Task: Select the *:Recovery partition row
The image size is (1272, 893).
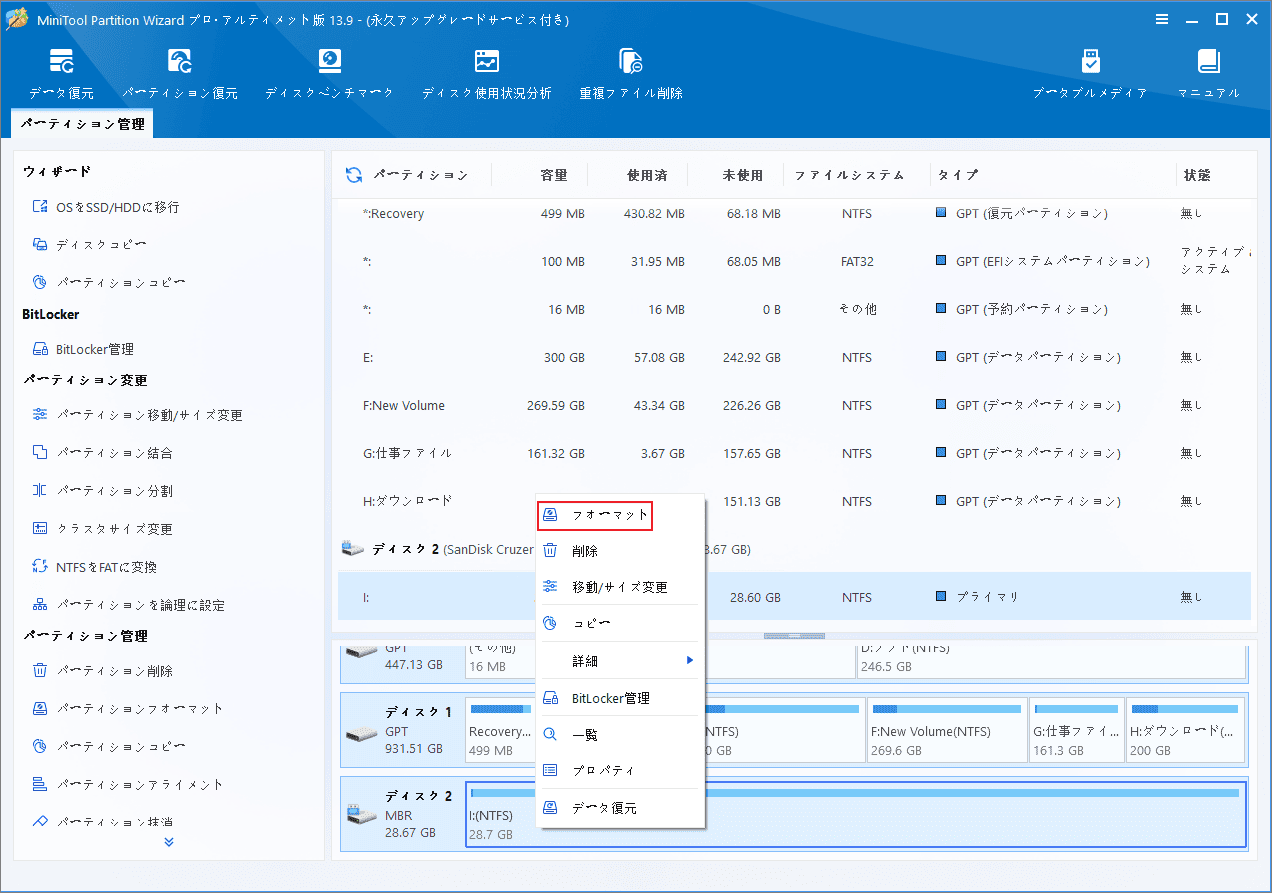Action: (794, 214)
